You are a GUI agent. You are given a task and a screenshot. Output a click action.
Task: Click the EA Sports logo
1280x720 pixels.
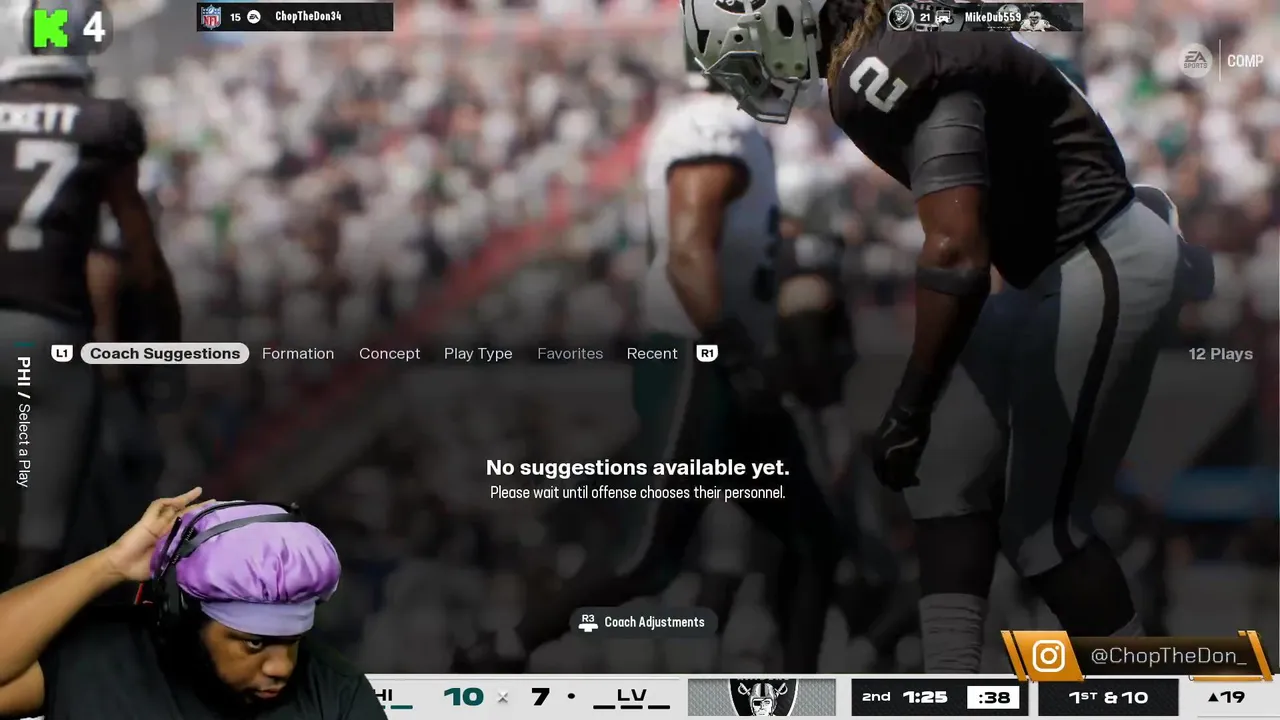coord(1194,61)
